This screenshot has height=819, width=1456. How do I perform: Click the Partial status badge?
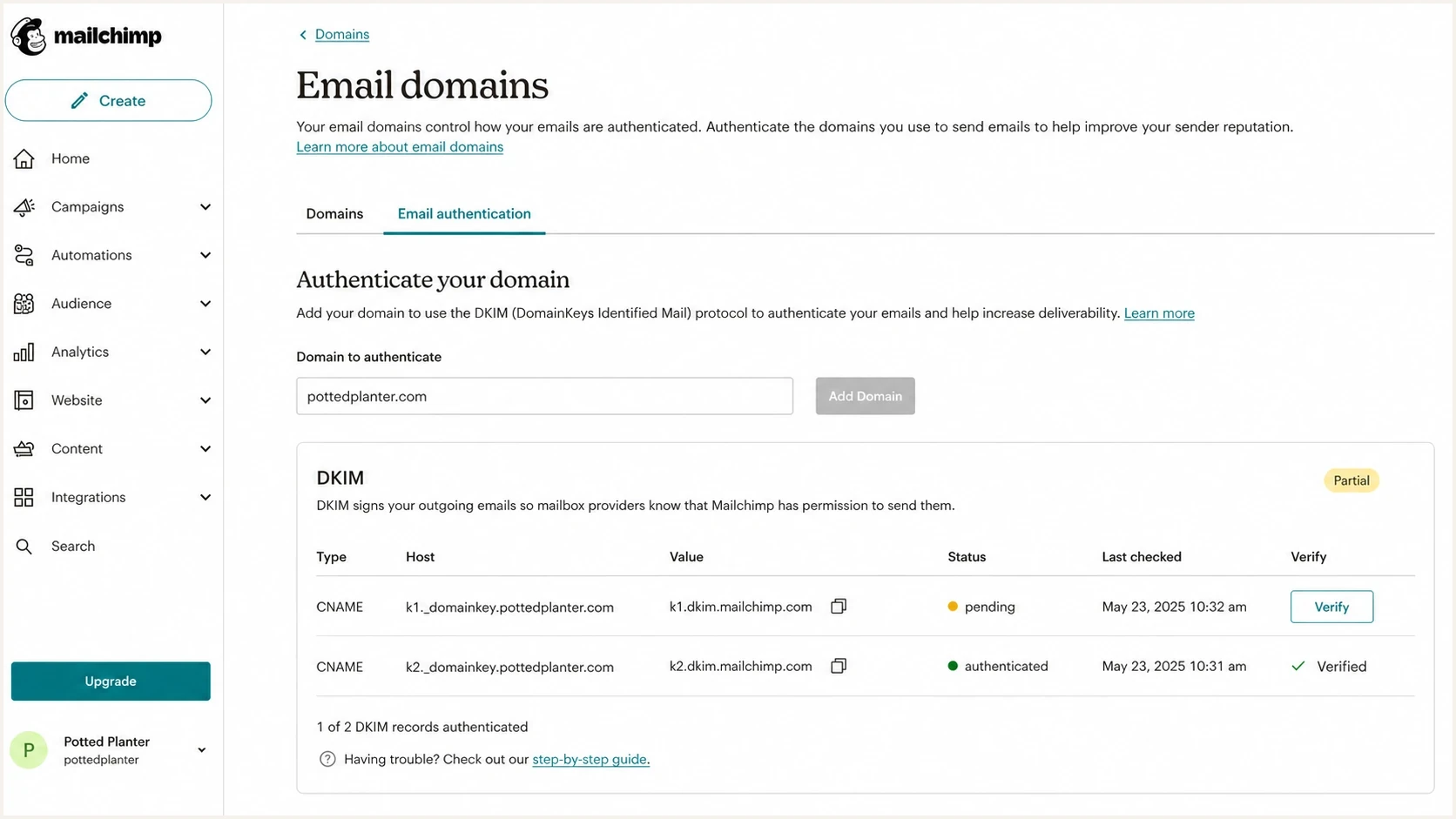click(x=1352, y=480)
